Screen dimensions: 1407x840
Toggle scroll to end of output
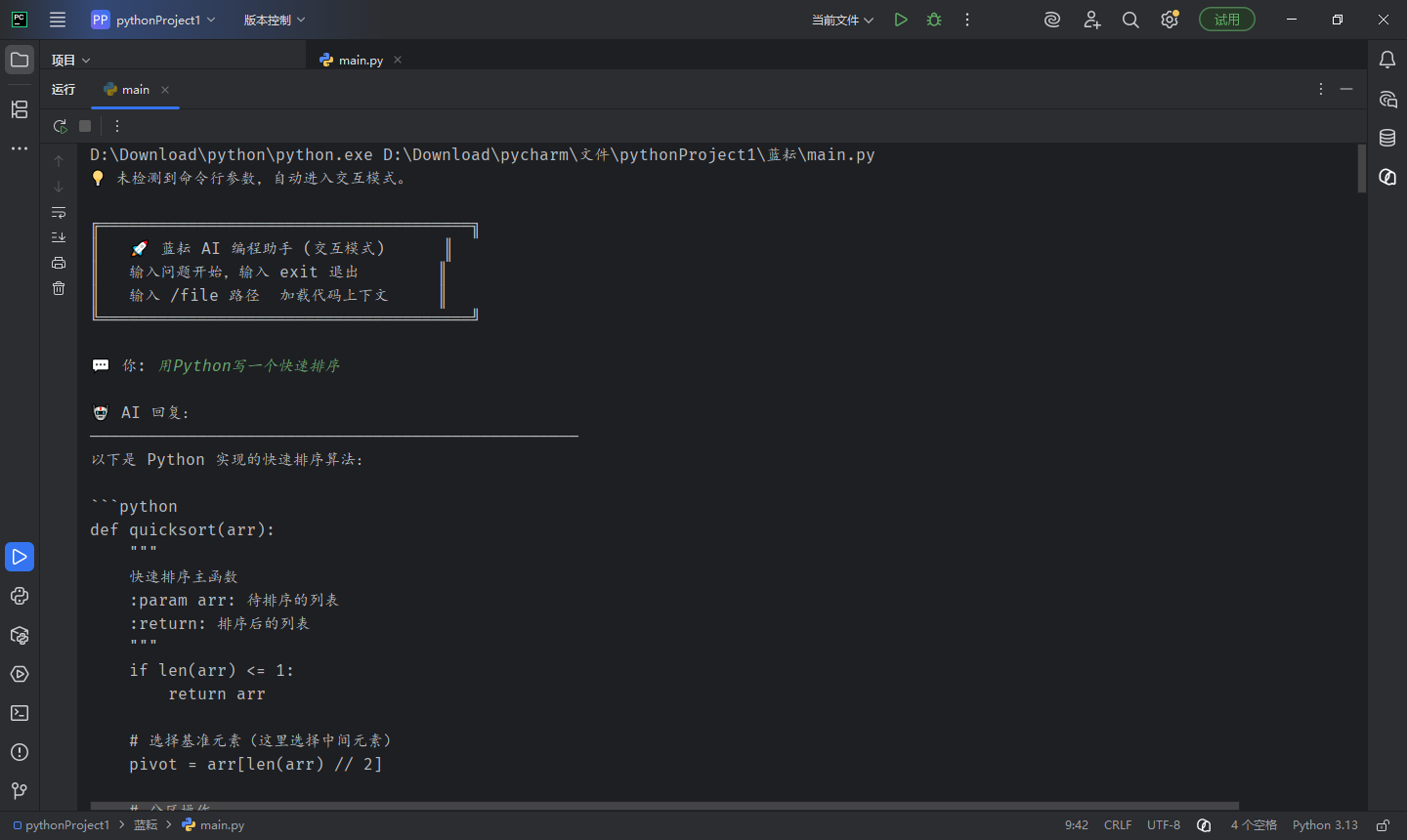(x=59, y=237)
